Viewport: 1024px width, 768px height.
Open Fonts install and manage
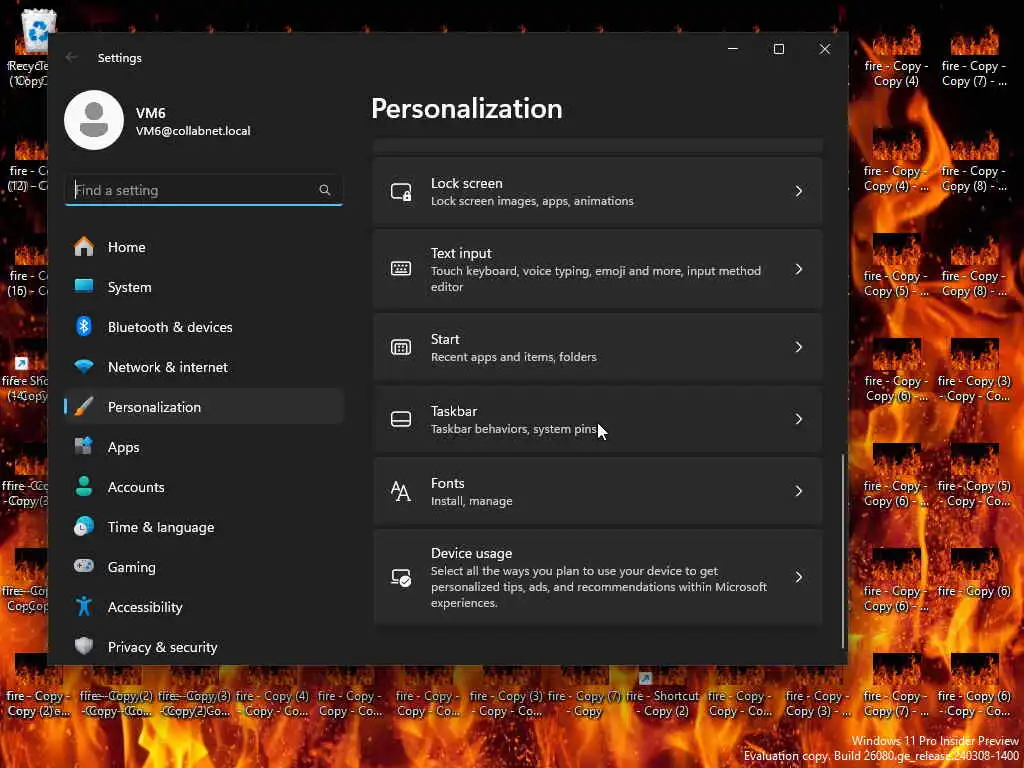click(x=598, y=491)
